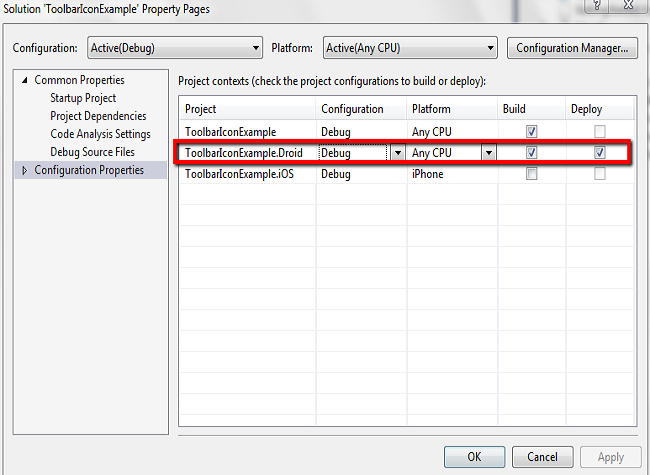Check Deploy for ToolbarIconExample project
This screenshot has height=475, width=650.
point(599,131)
